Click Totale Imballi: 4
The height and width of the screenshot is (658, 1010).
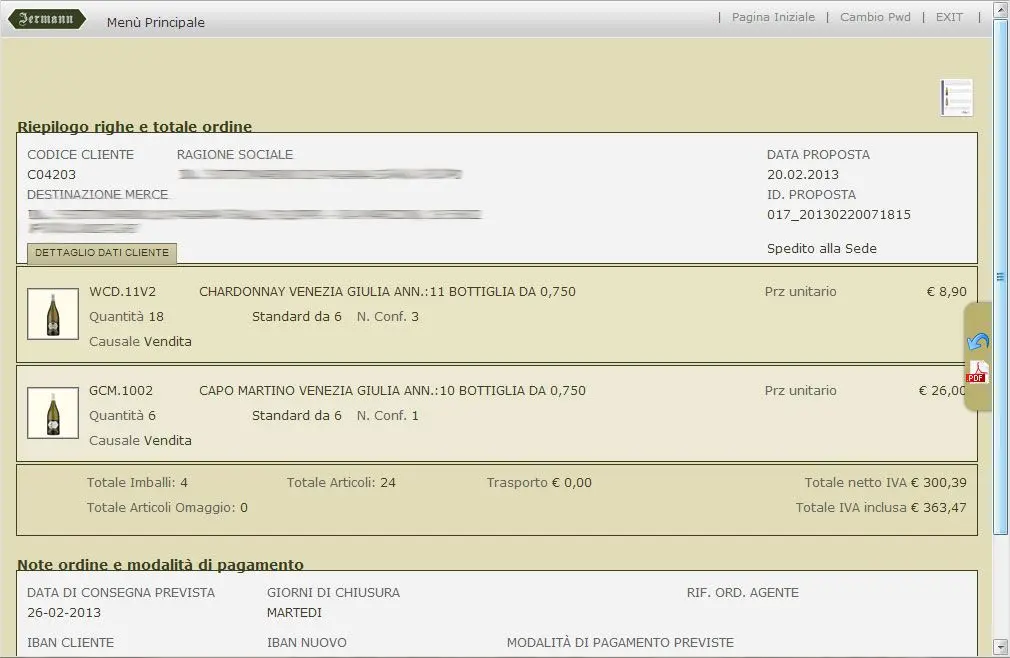[x=137, y=483]
